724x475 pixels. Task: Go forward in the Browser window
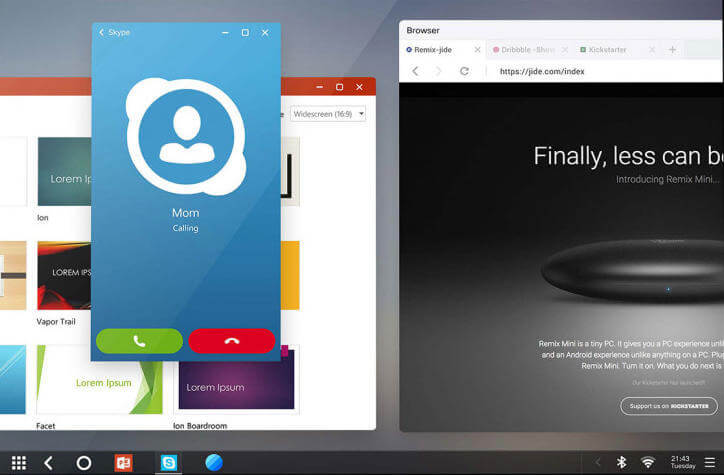tap(439, 71)
